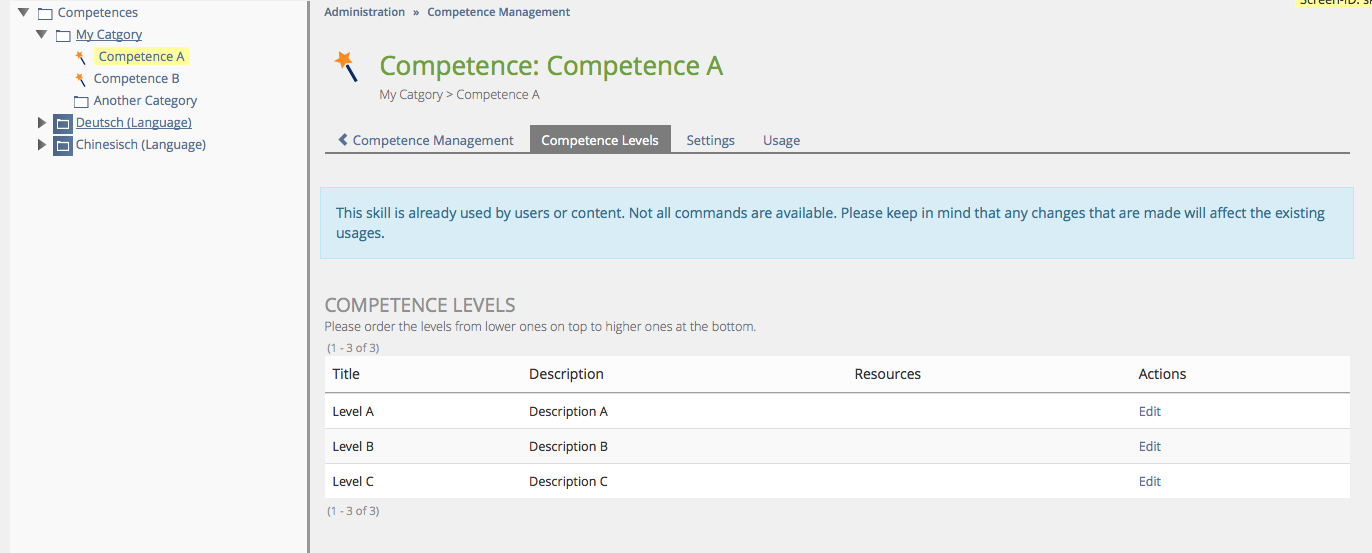Open Administration breadcrumb link
Image resolution: width=1372 pixels, height=553 pixels.
[364, 12]
